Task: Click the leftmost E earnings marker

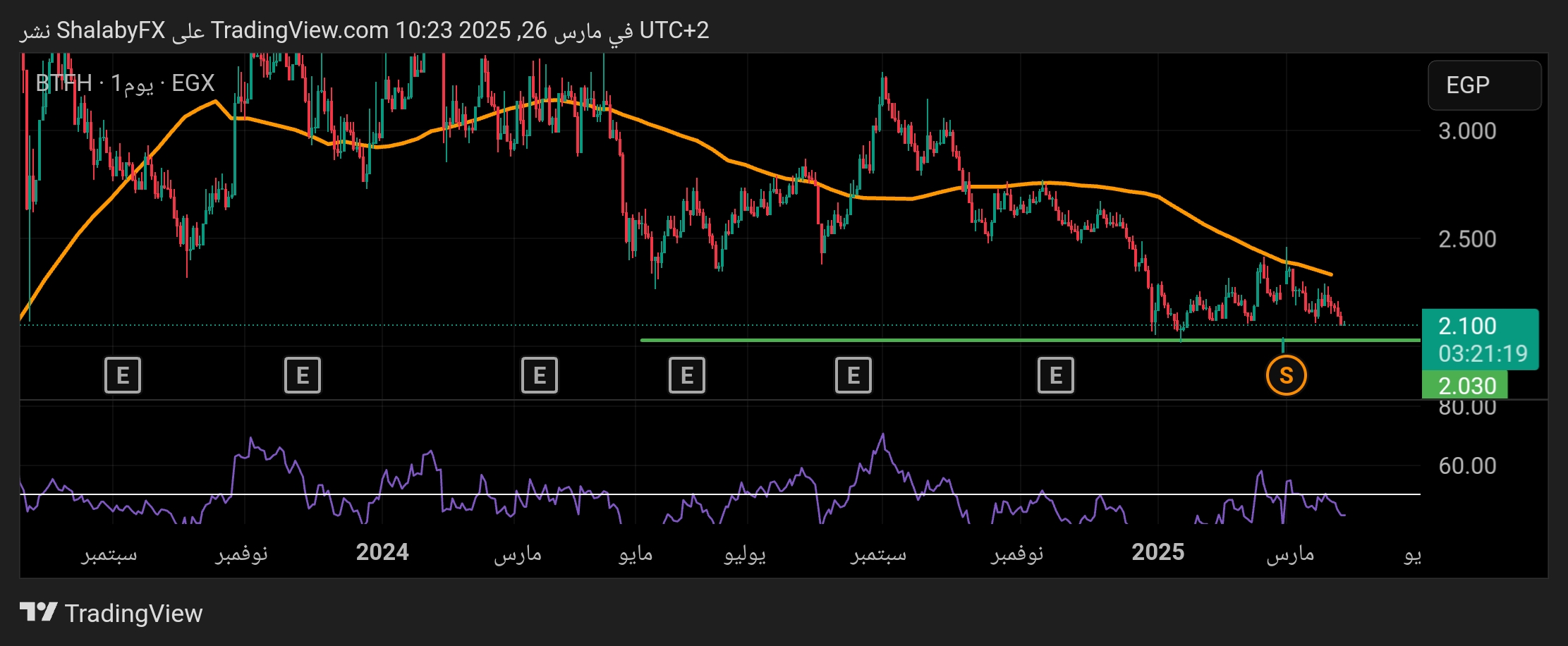Action: click(123, 375)
